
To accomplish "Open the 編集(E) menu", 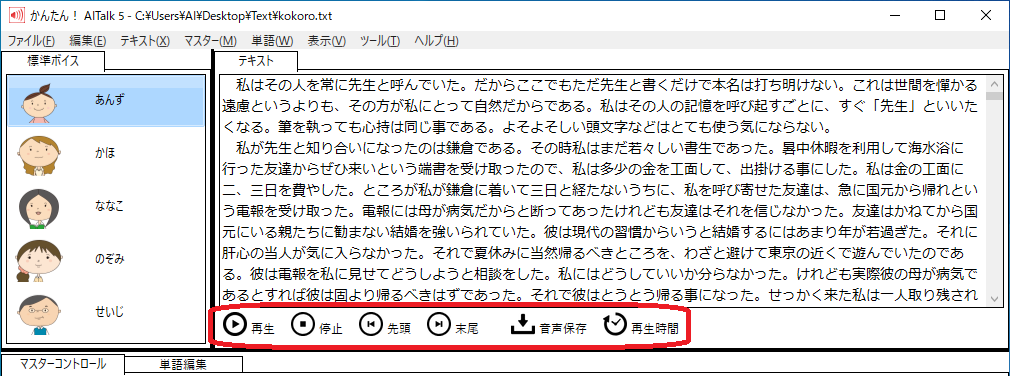I will click(88, 41).
